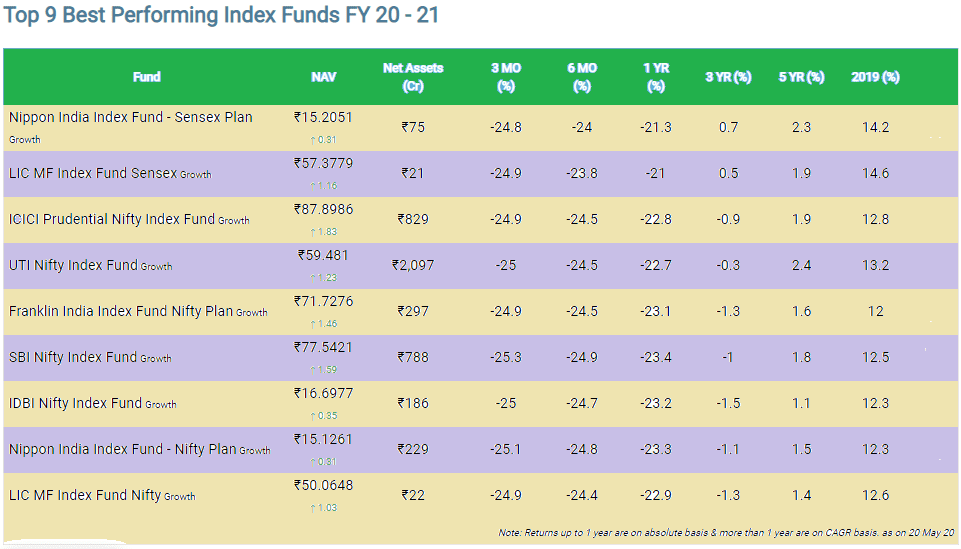The width and height of the screenshot is (961, 549).
Task: Click the NAV change ↑1.46 indicator
Action: [324, 324]
